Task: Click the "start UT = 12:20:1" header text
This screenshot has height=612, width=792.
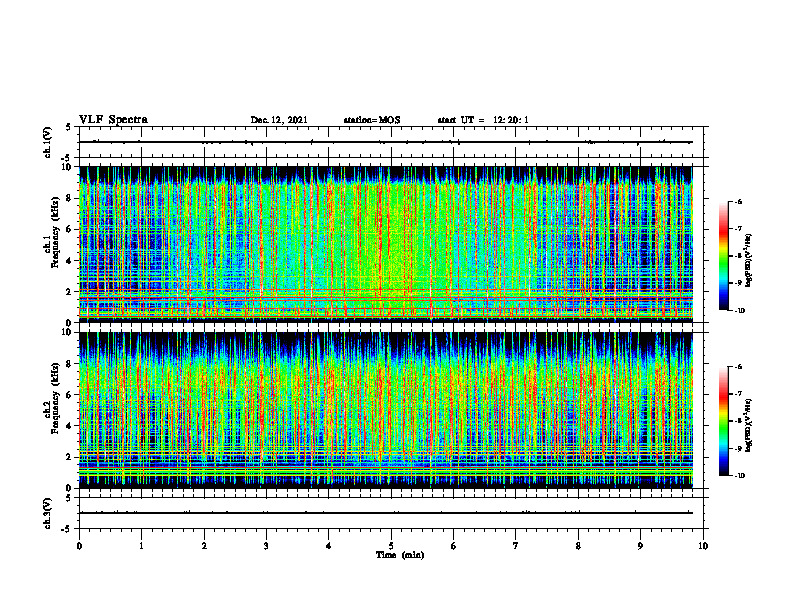Action: tap(483, 120)
